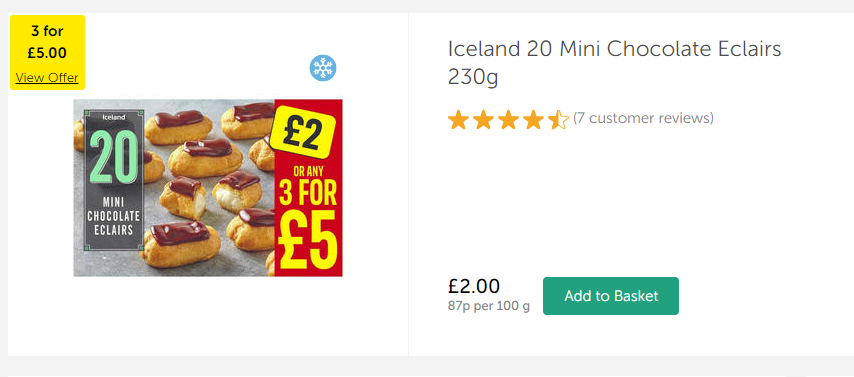
Task: Open the 7 customer reviews link
Action: (643, 118)
